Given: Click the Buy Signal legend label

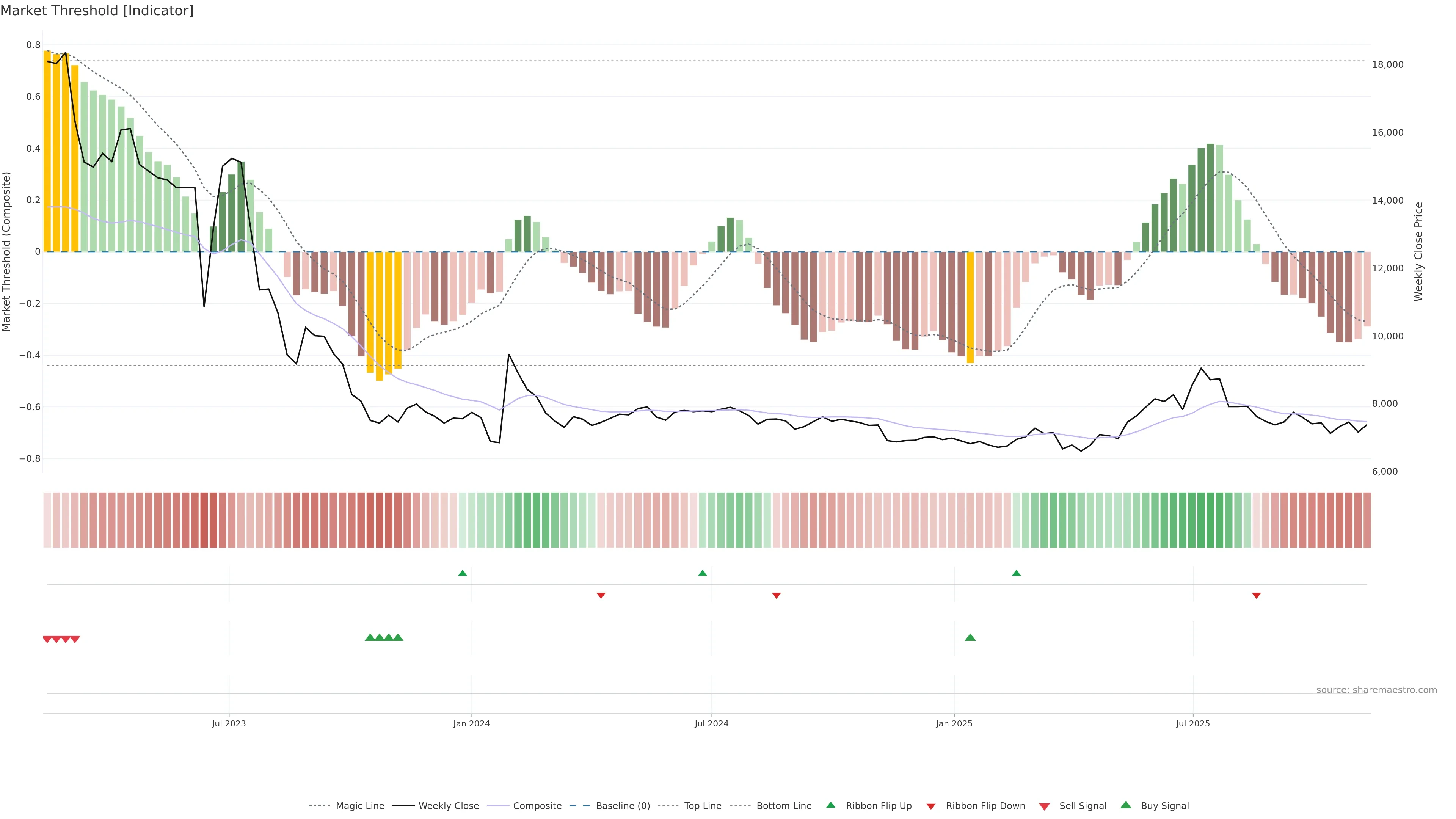Looking at the screenshot, I should [x=1164, y=806].
